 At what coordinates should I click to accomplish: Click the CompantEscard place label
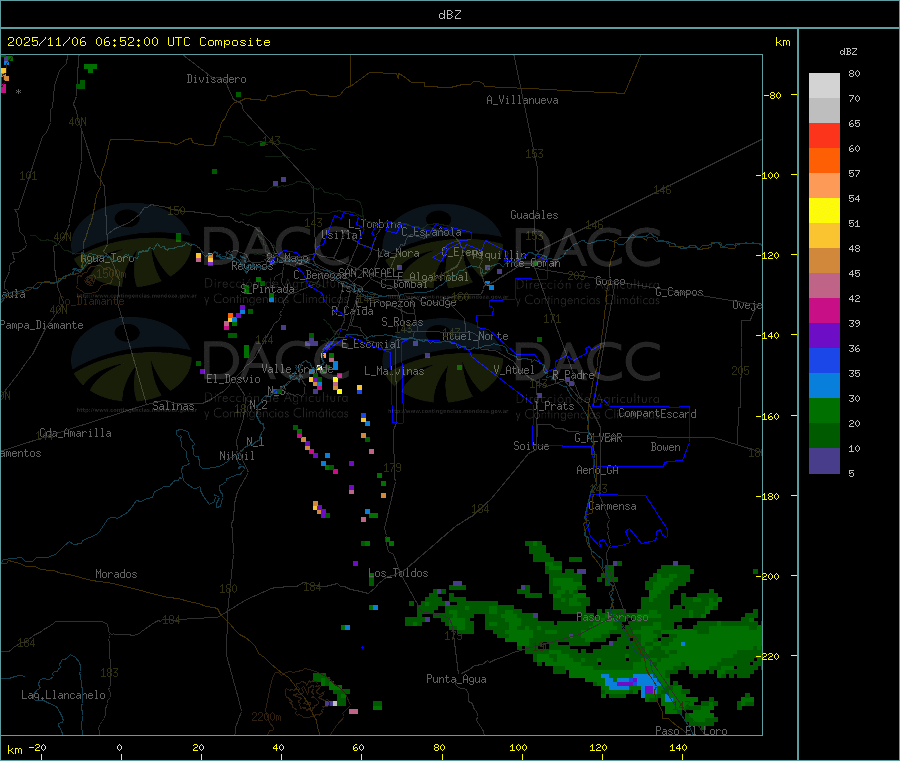click(x=657, y=414)
